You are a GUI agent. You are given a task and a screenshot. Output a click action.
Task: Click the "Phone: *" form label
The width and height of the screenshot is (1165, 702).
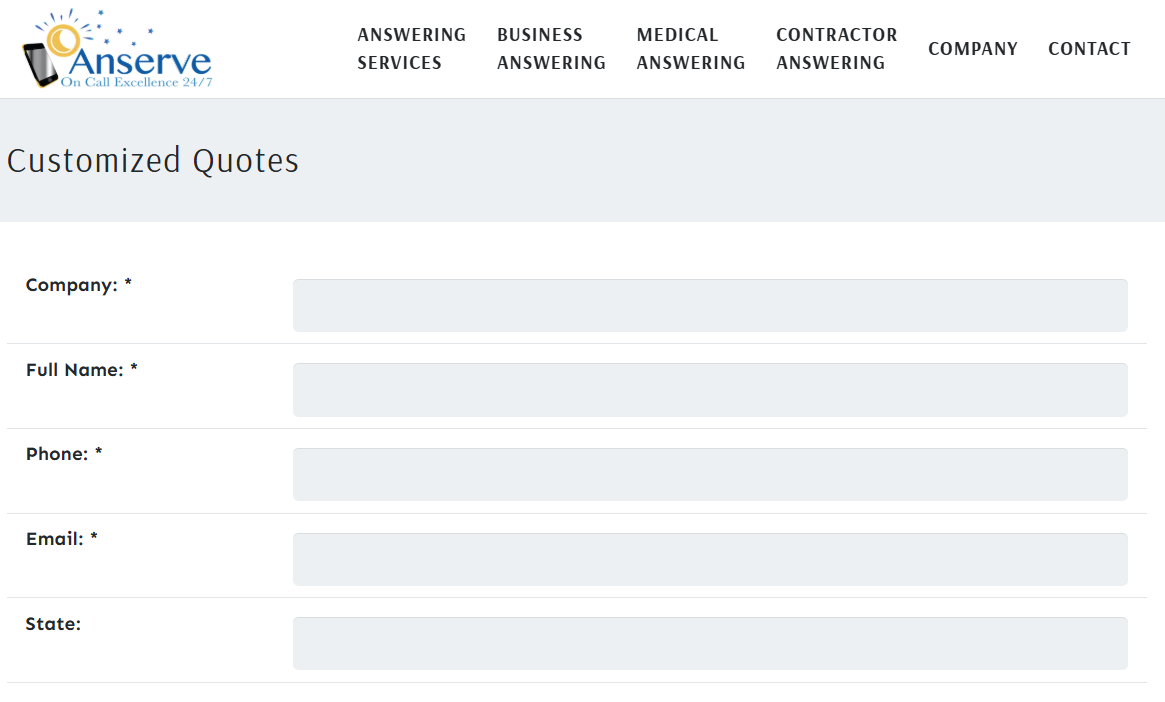tap(64, 454)
